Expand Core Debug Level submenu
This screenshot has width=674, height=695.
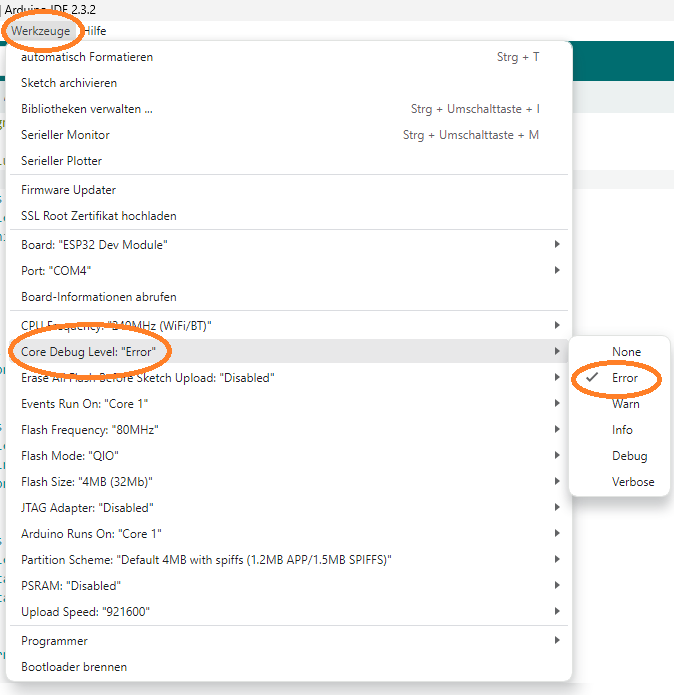click(x=288, y=351)
